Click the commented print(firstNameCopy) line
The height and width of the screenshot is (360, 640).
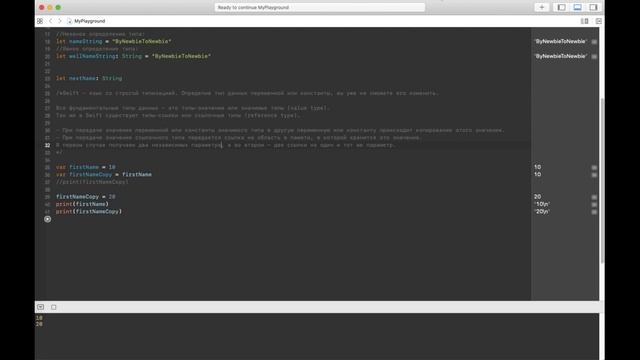pos(92,182)
